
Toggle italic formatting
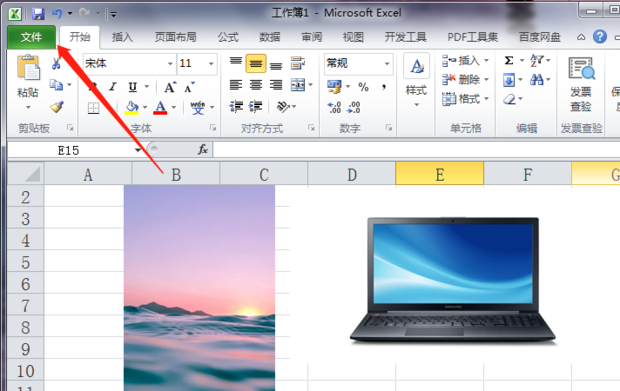tap(113, 87)
